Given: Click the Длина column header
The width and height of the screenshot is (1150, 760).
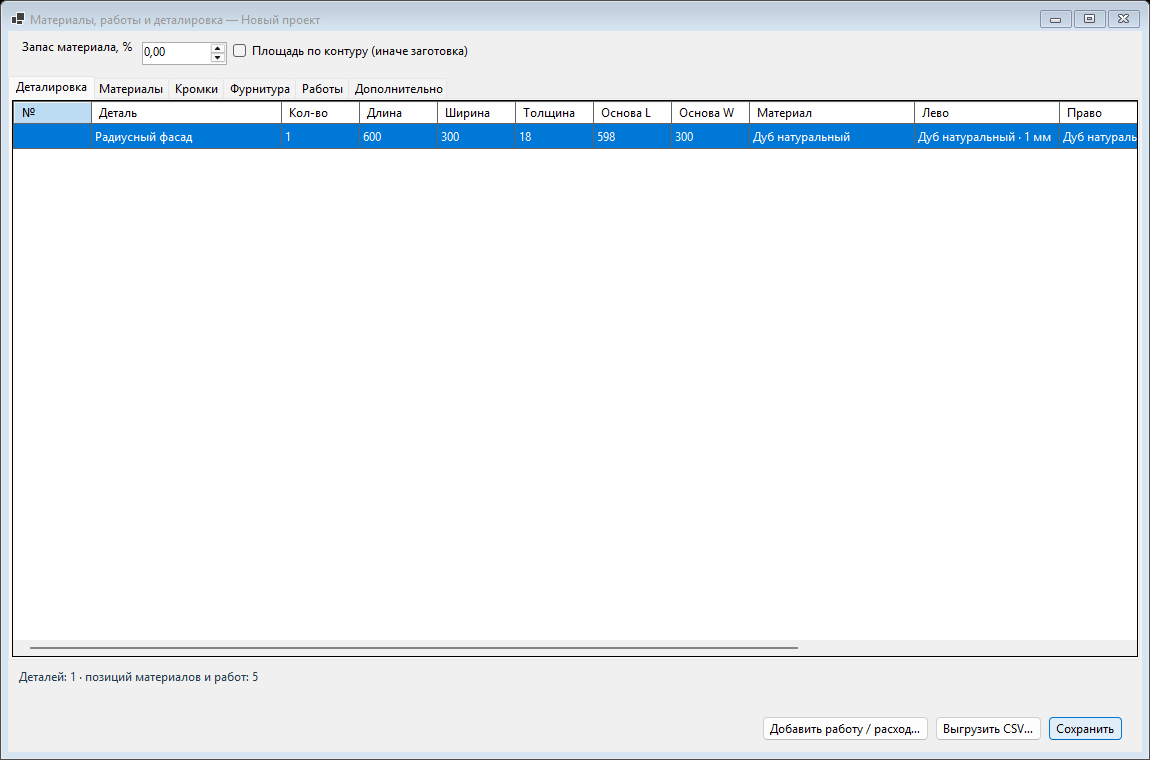Looking at the screenshot, I should tap(398, 113).
